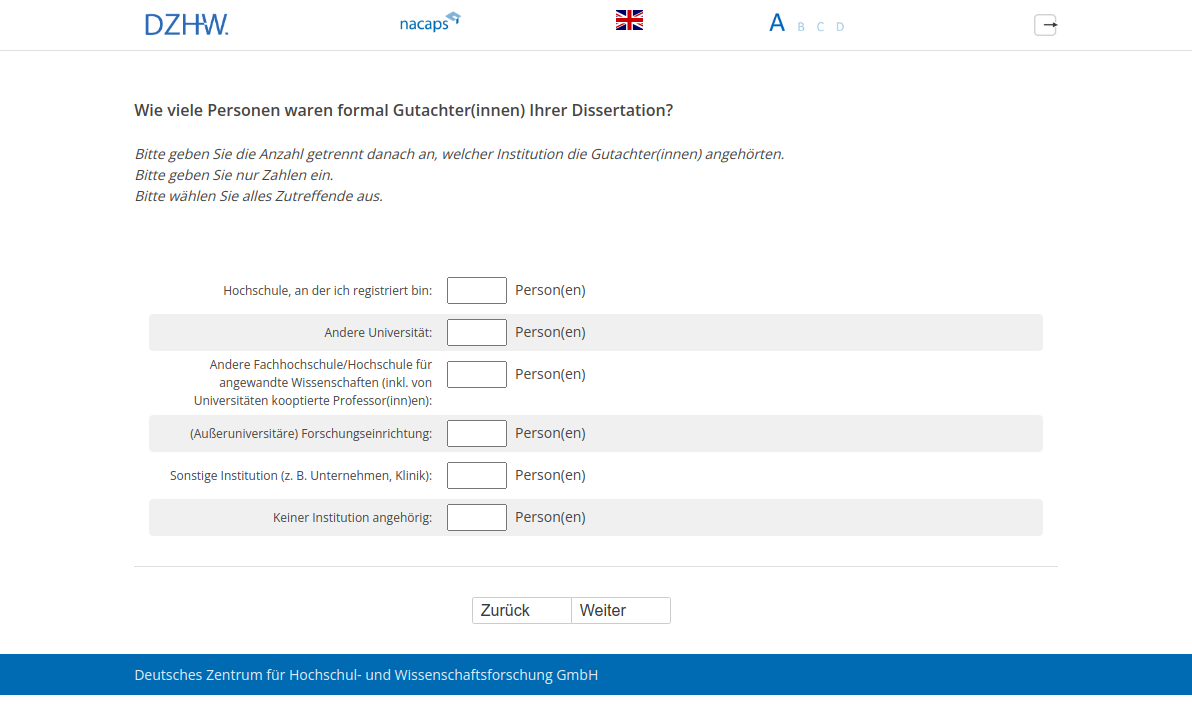This screenshot has height=704, width=1192.
Task: Click the exit survey arrow icon
Action: point(1045,25)
